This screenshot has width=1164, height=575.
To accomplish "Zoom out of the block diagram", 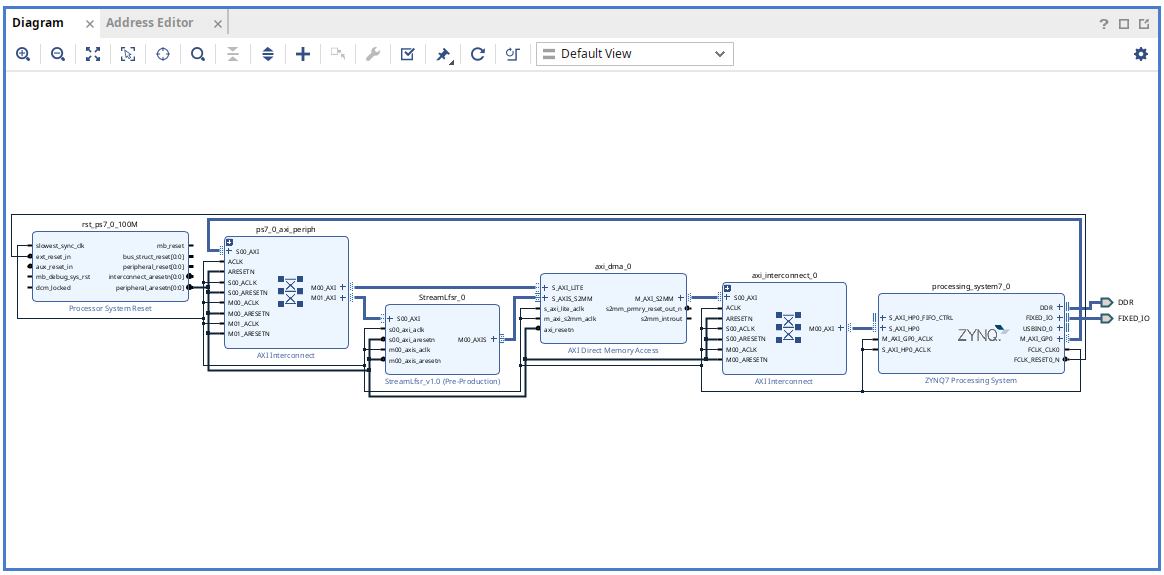I will [58, 54].
